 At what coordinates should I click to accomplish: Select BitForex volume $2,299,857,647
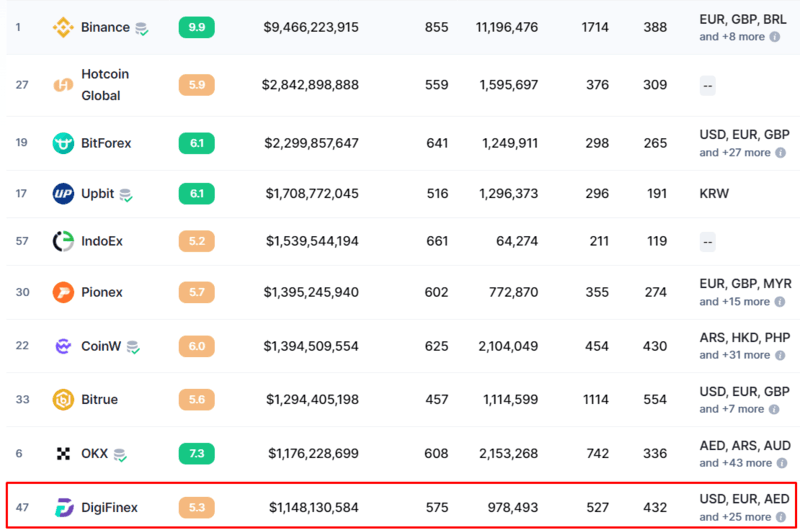311,143
